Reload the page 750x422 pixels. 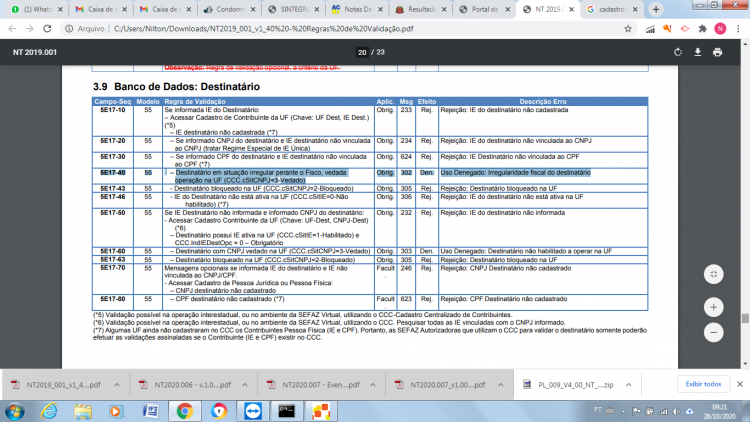pos(47,29)
